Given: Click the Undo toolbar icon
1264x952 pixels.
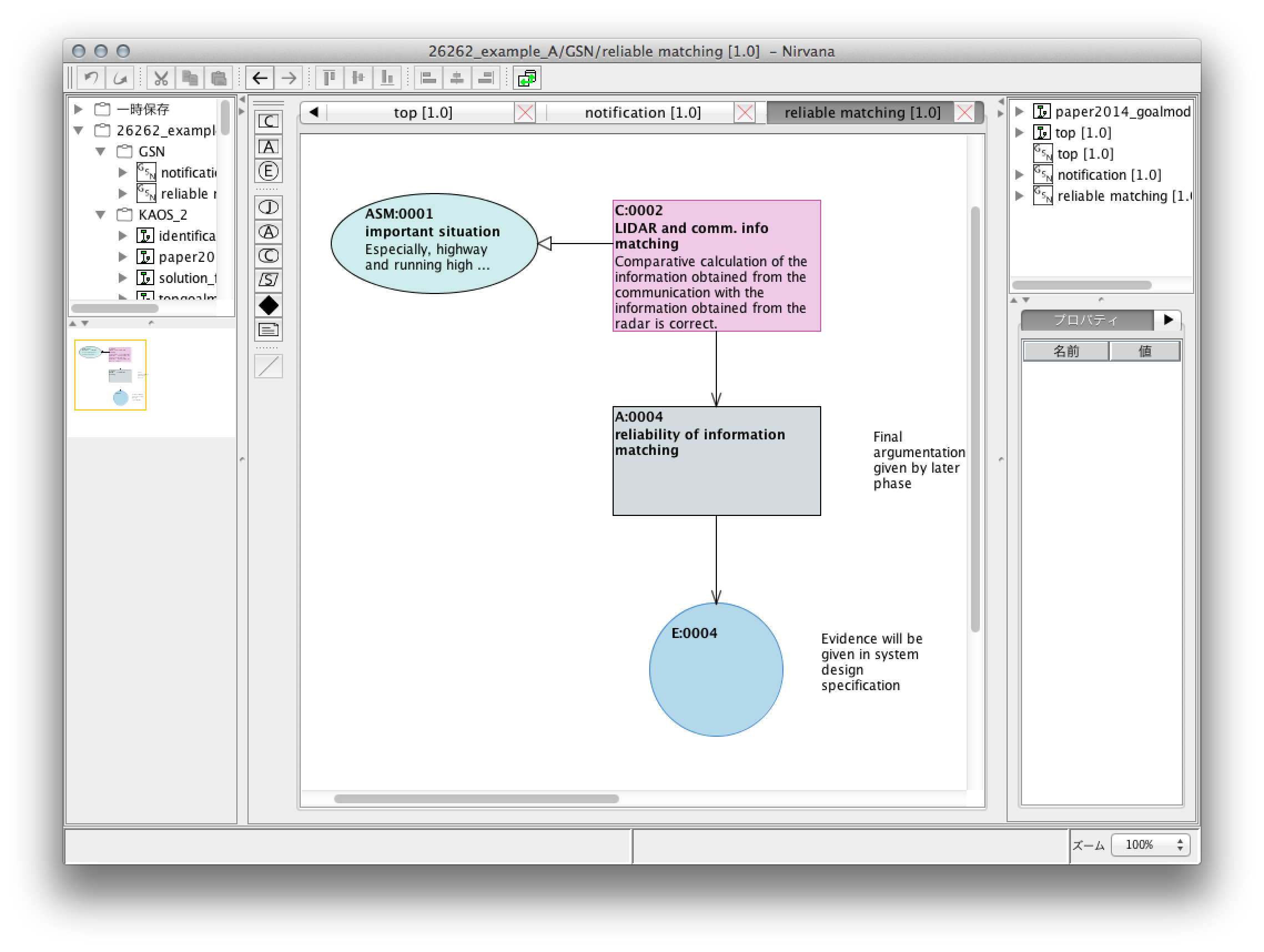Looking at the screenshot, I should 91,78.
